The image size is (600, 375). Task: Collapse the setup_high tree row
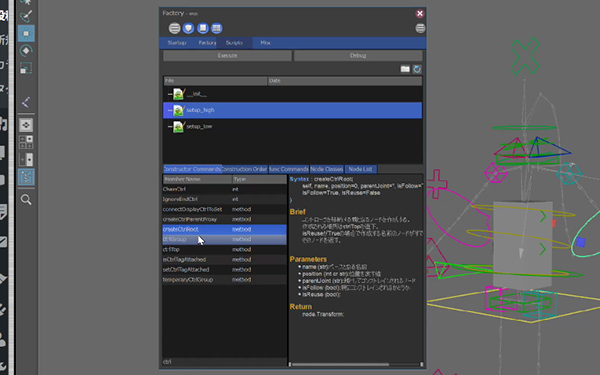pos(170,110)
